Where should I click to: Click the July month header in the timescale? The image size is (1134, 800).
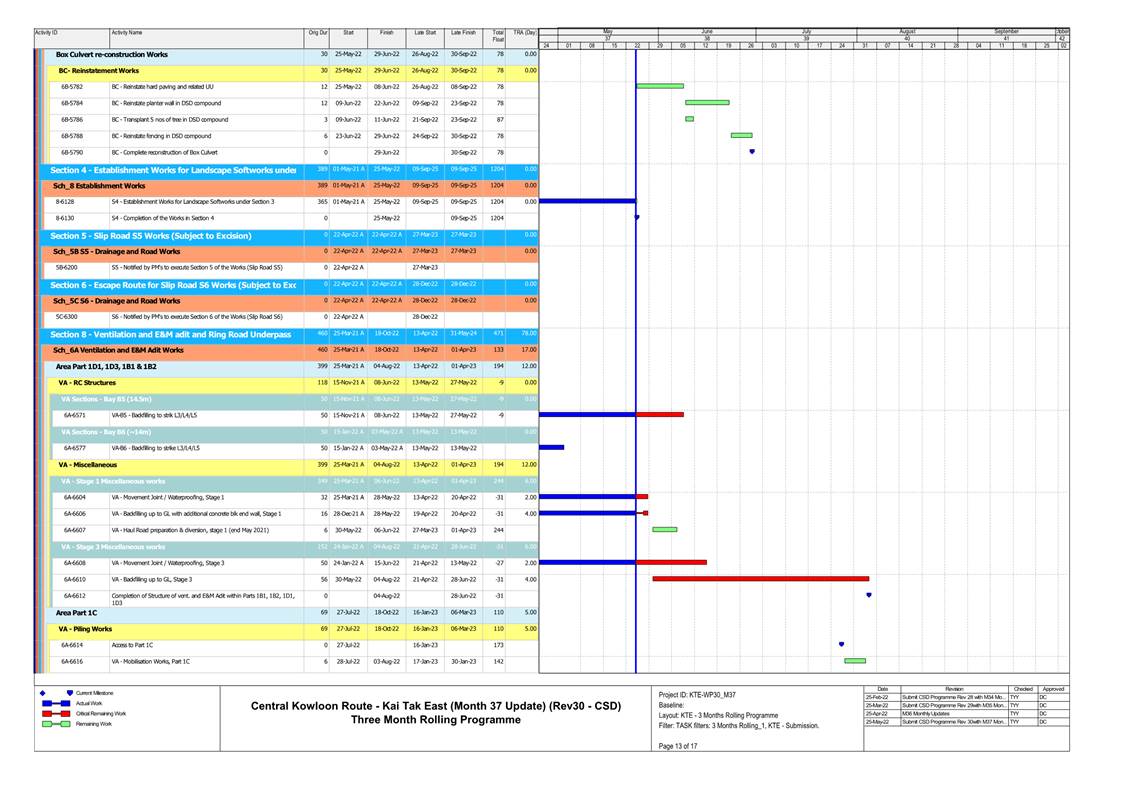806,31
